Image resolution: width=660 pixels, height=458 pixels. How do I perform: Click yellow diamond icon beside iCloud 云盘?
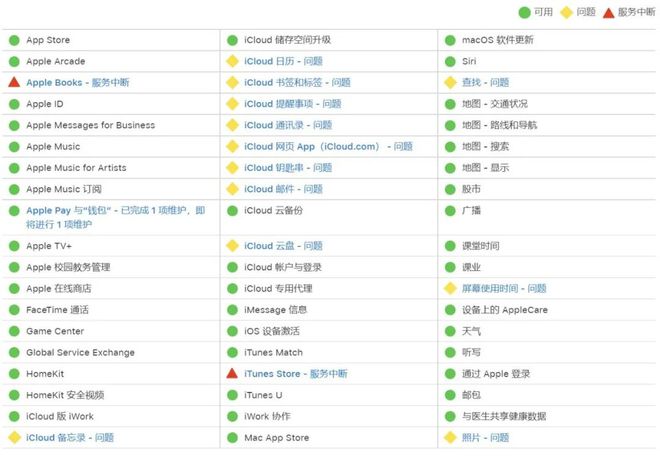click(232, 246)
